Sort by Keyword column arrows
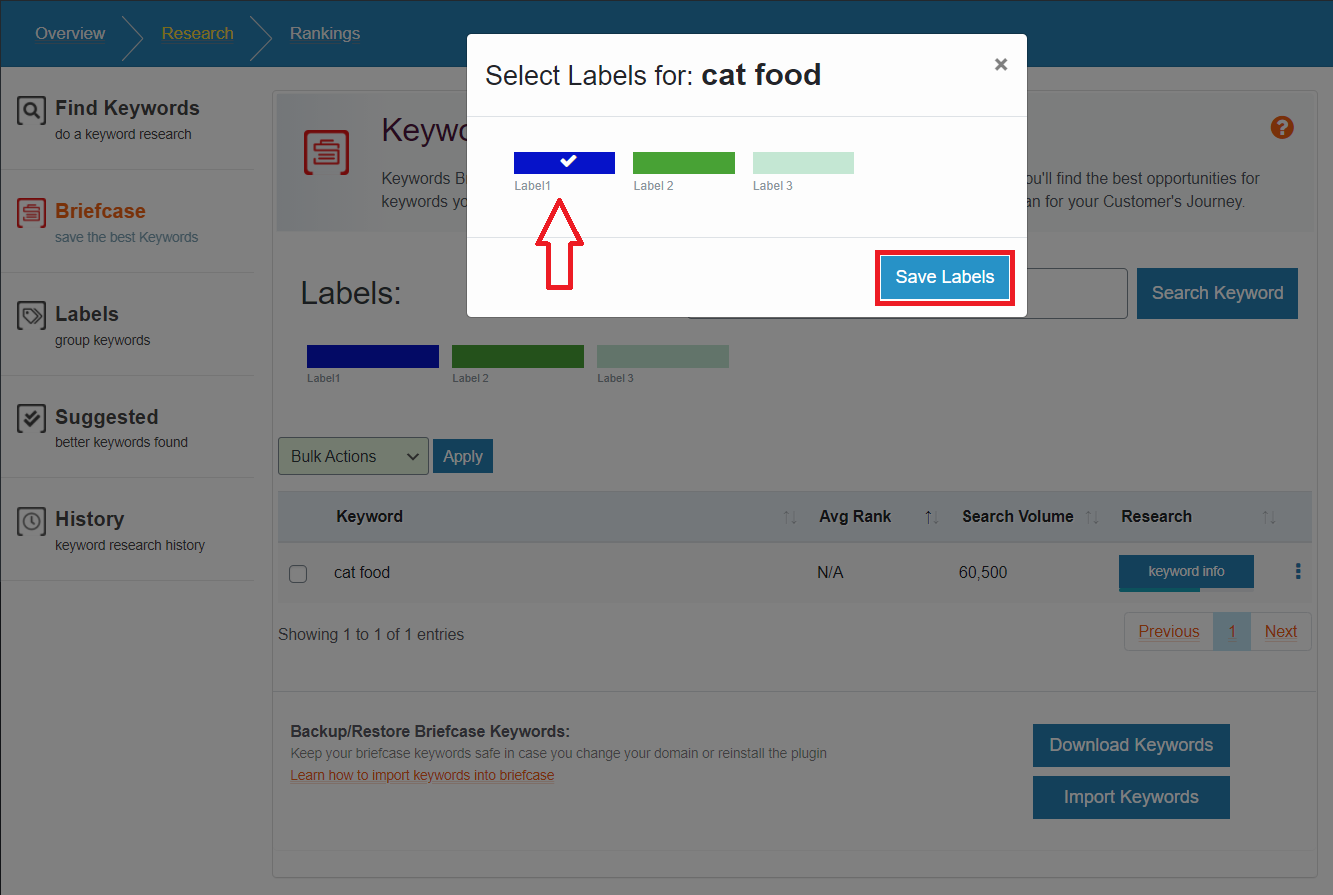The height and width of the screenshot is (895, 1333). 790,517
